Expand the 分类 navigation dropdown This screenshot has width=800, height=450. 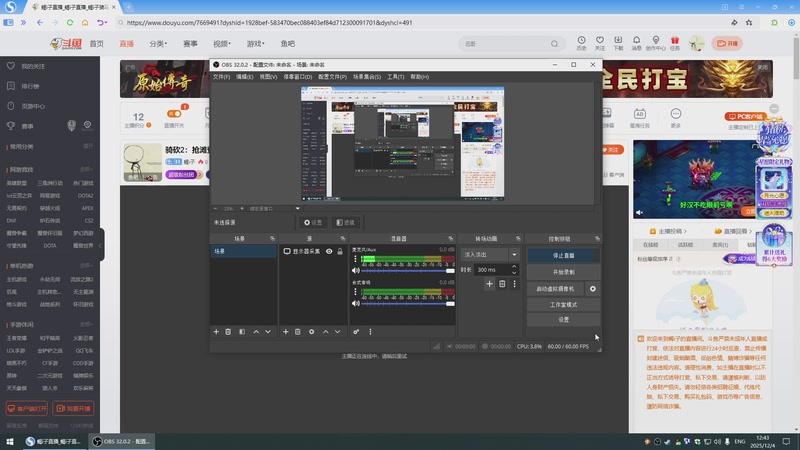pyautogui.click(x=157, y=44)
